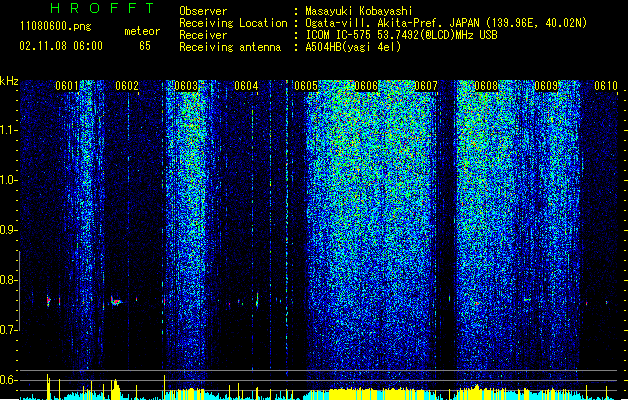This screenshot has width=629, height=400.
Task: Click the Receiving antenna label
Action: (230, 47)
